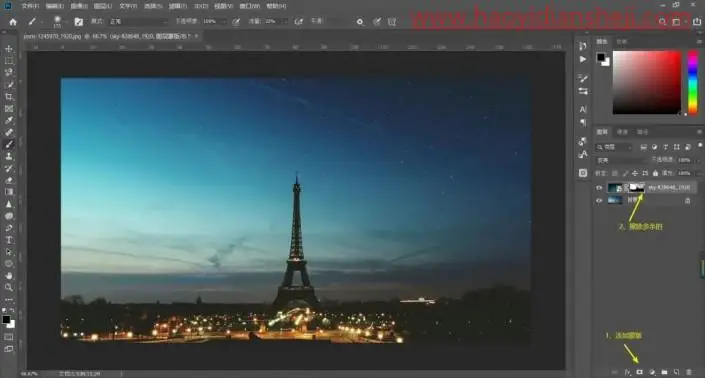Select the sky layer mask thumbnail

(636, 187)
